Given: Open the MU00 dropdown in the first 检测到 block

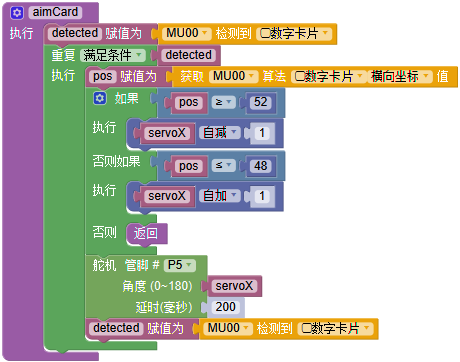Looking at the screenshot, I should [187, 33].
